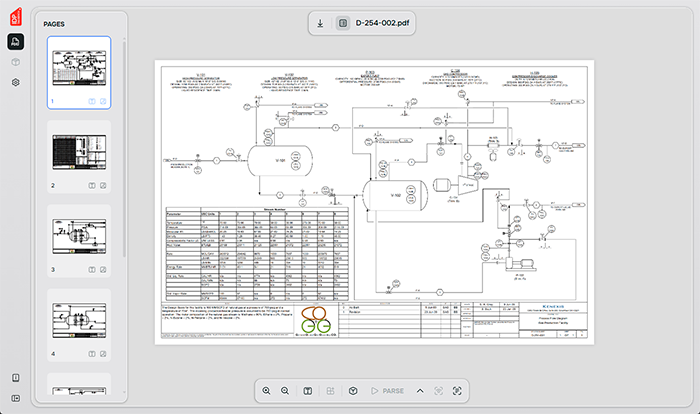700x414 pixels.
Task: Toggle the edit icon on page 2 thumbnail
Action: [x=104, y=185]
